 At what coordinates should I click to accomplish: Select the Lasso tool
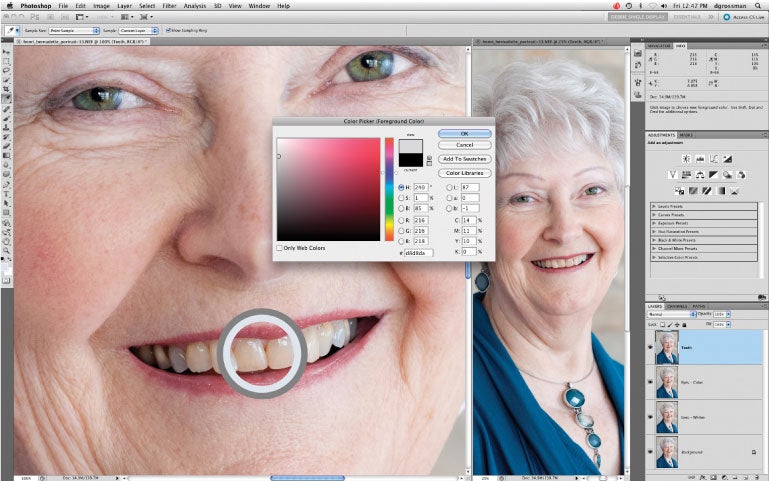[6, 72]
